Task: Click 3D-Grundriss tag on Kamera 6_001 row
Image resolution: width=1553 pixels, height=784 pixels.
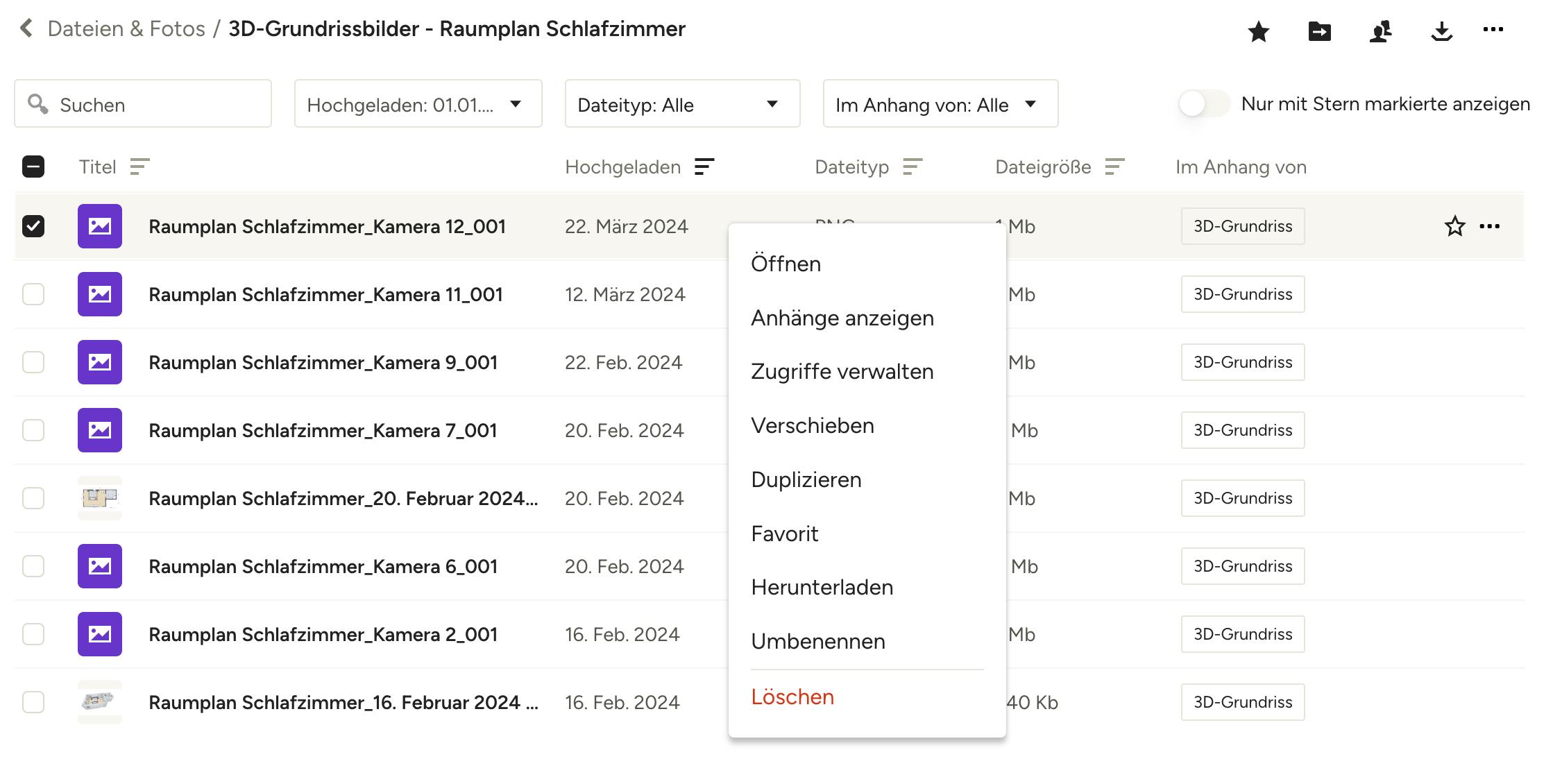Action: [1243, 566]
